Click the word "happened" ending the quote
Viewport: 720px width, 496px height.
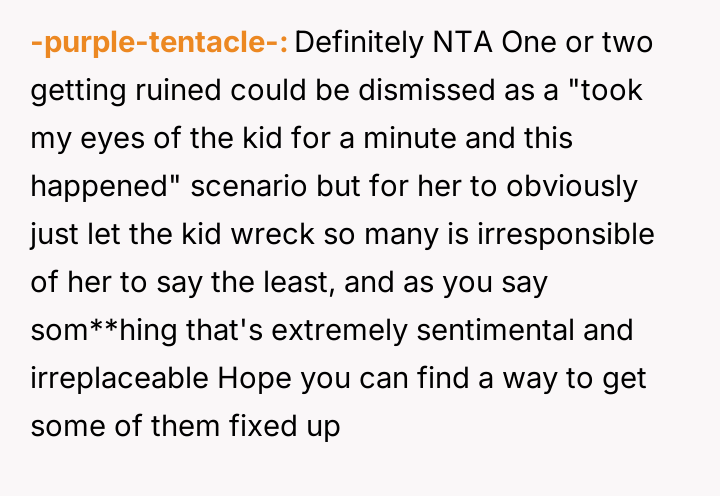101,185
